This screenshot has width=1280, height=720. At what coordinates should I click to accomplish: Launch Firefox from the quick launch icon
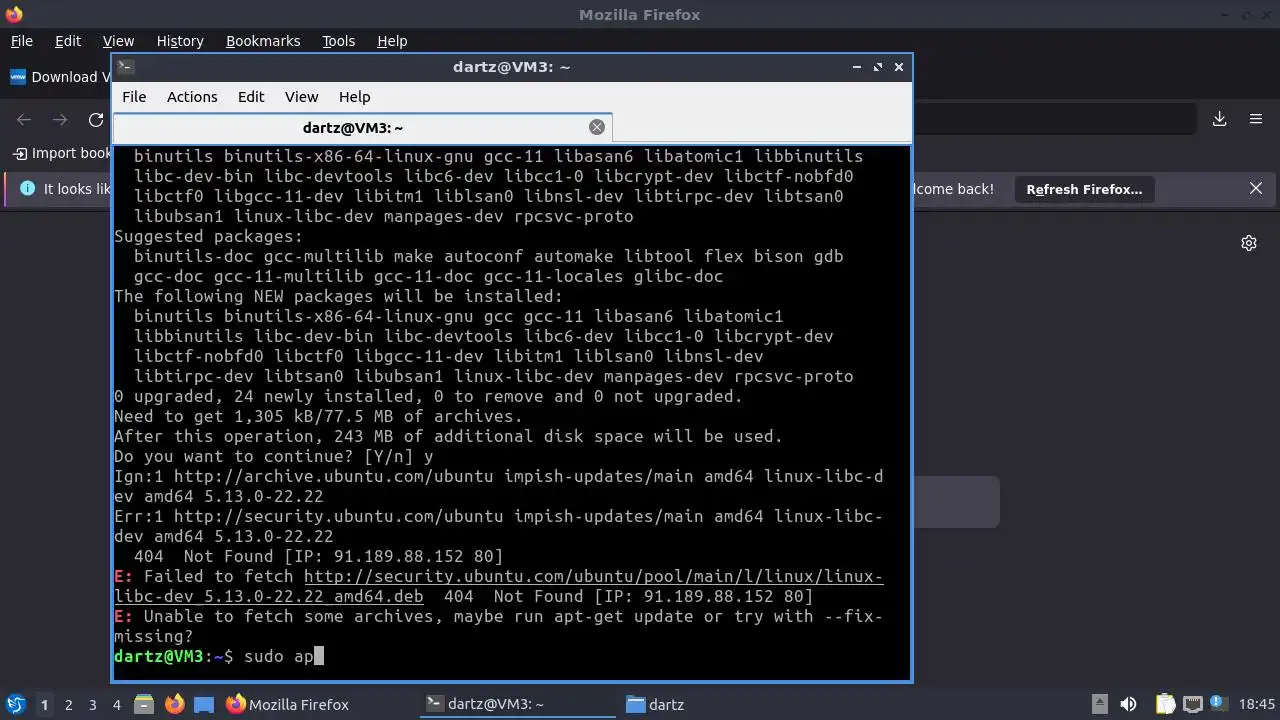pyautogui.click(x=174, y=704)
